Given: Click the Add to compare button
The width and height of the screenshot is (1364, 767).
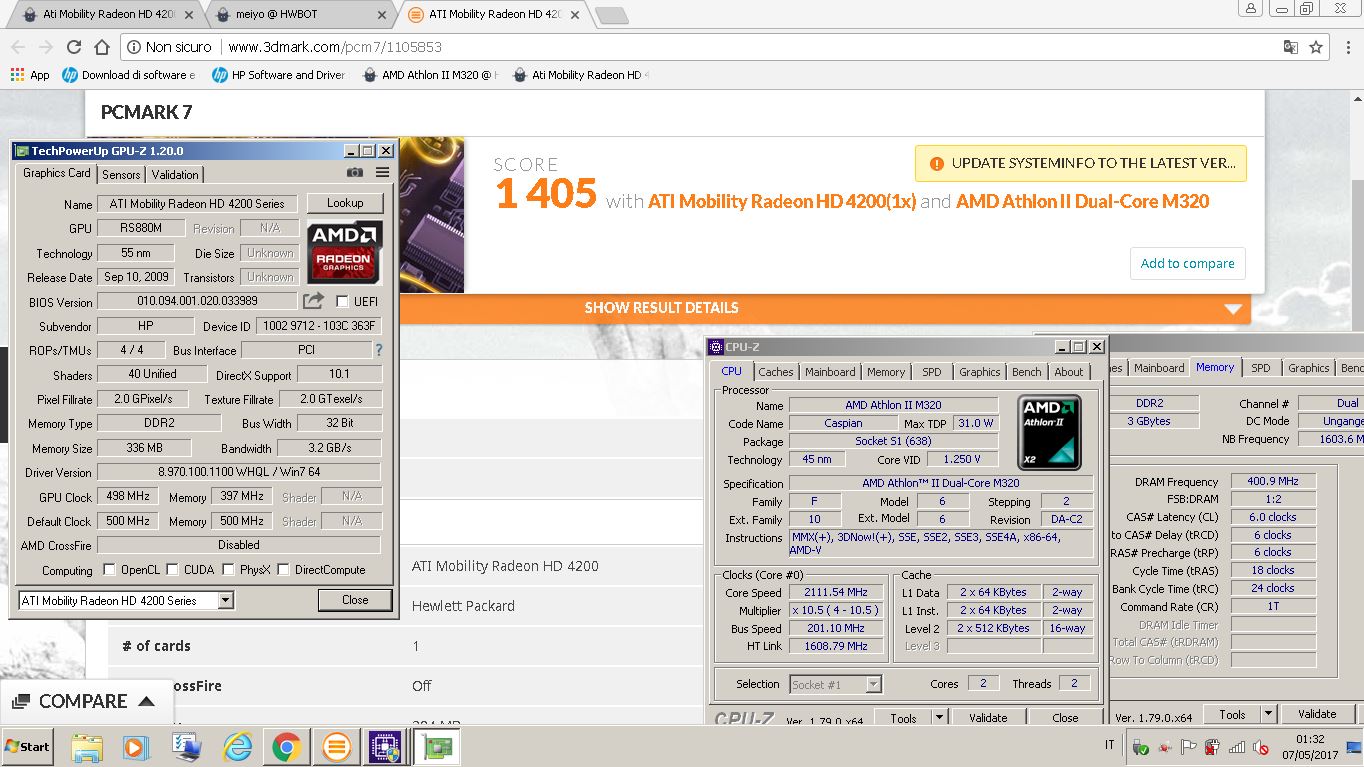Looking at the screenshot, I should coord(1188,263).
